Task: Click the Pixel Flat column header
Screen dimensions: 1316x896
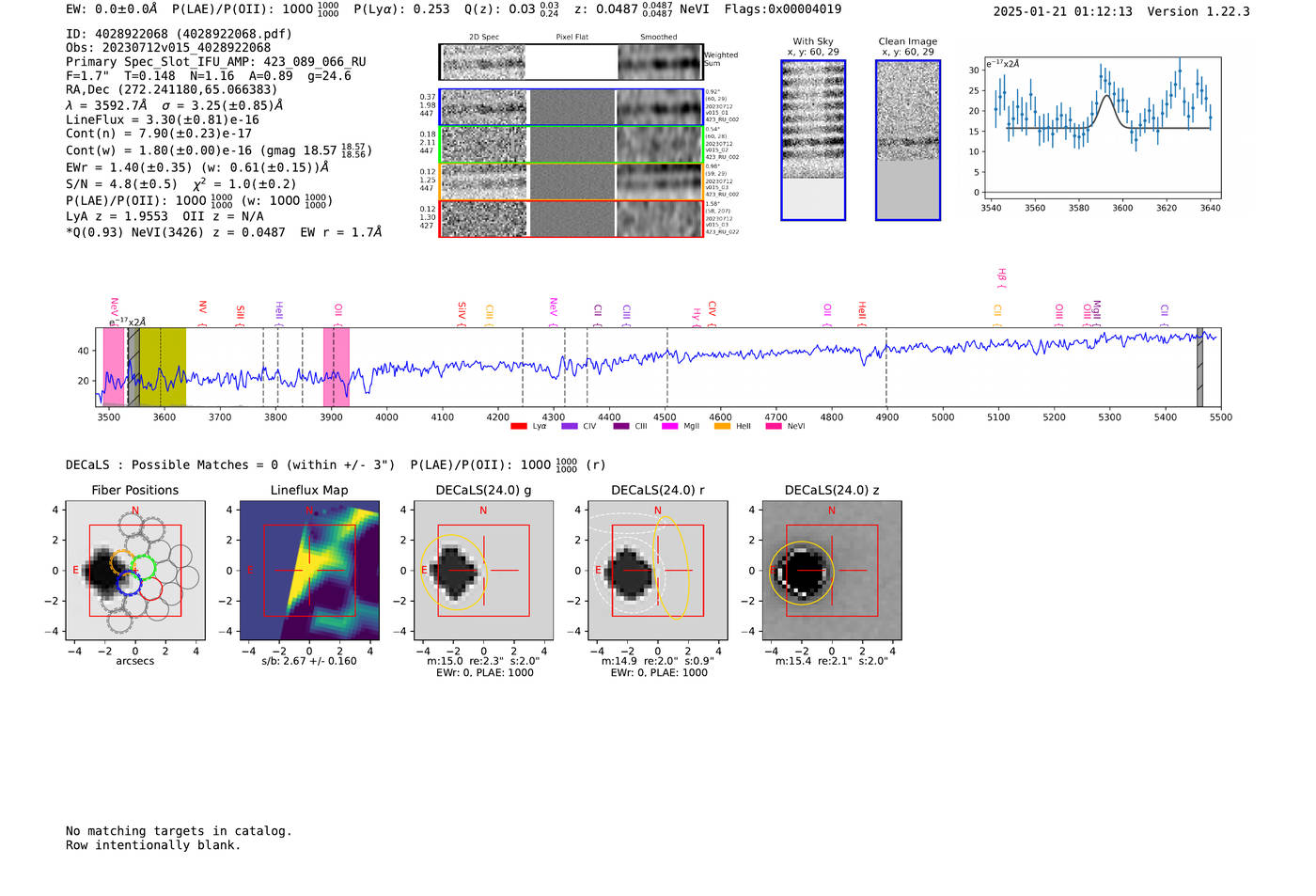Action: (572, 38)
